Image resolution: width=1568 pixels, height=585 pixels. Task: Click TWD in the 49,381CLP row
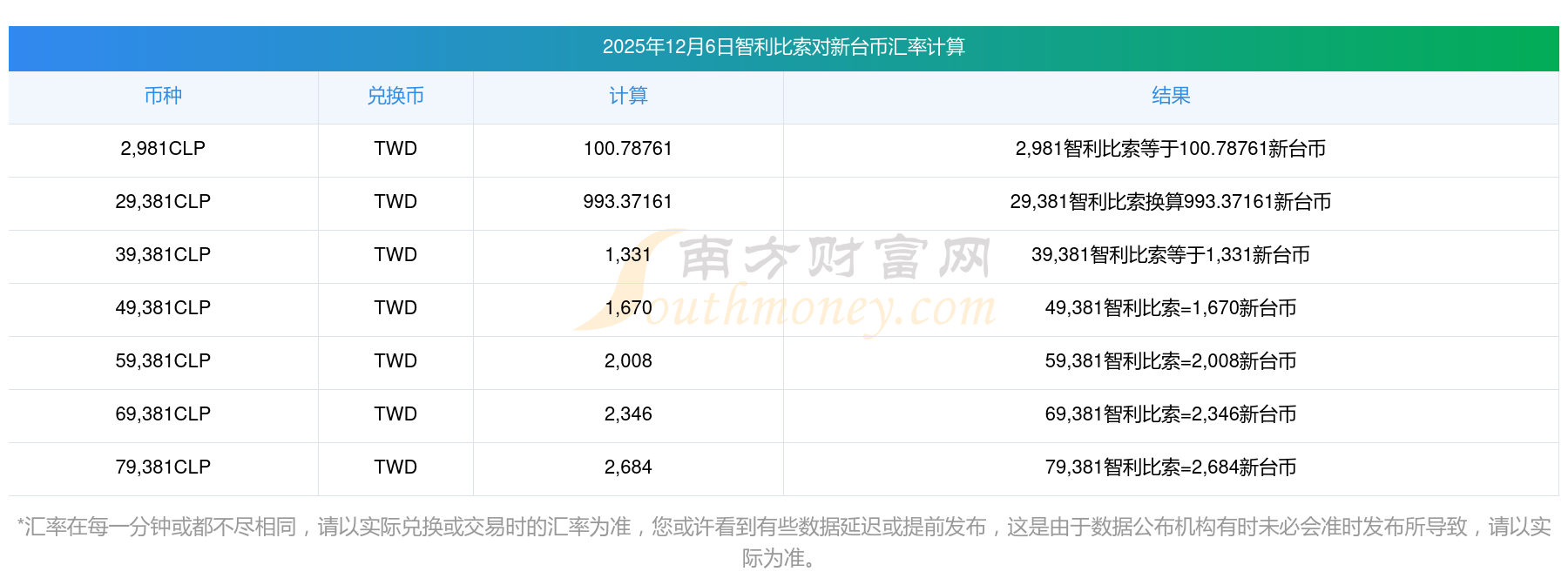pyautogui.click(x=395, y=308)
